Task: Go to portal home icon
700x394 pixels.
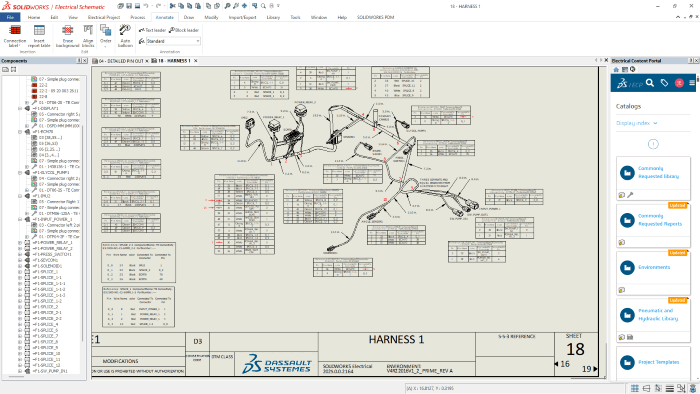Action: click(617, 70)
